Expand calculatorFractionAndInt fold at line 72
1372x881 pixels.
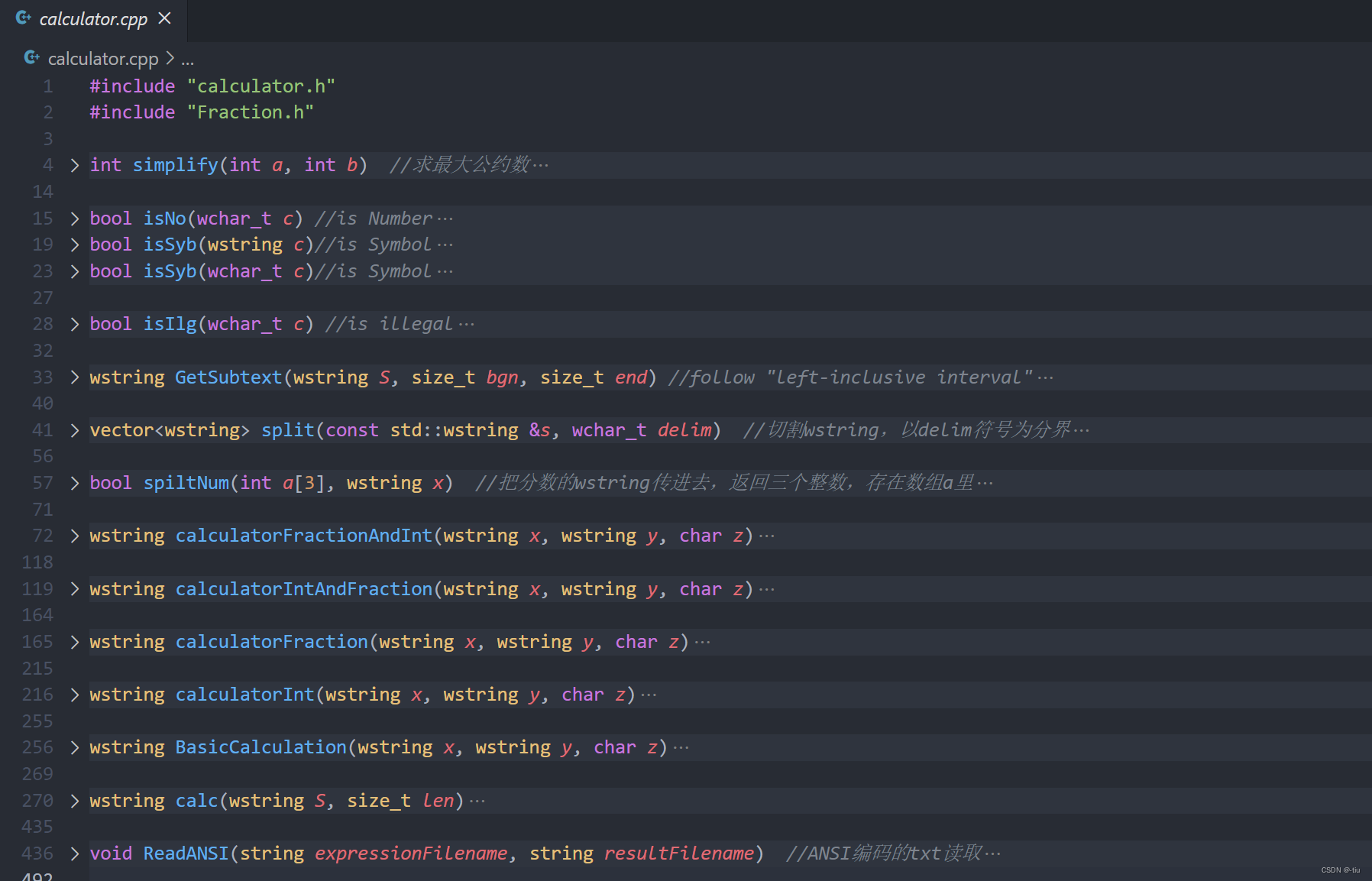point(74,536)
